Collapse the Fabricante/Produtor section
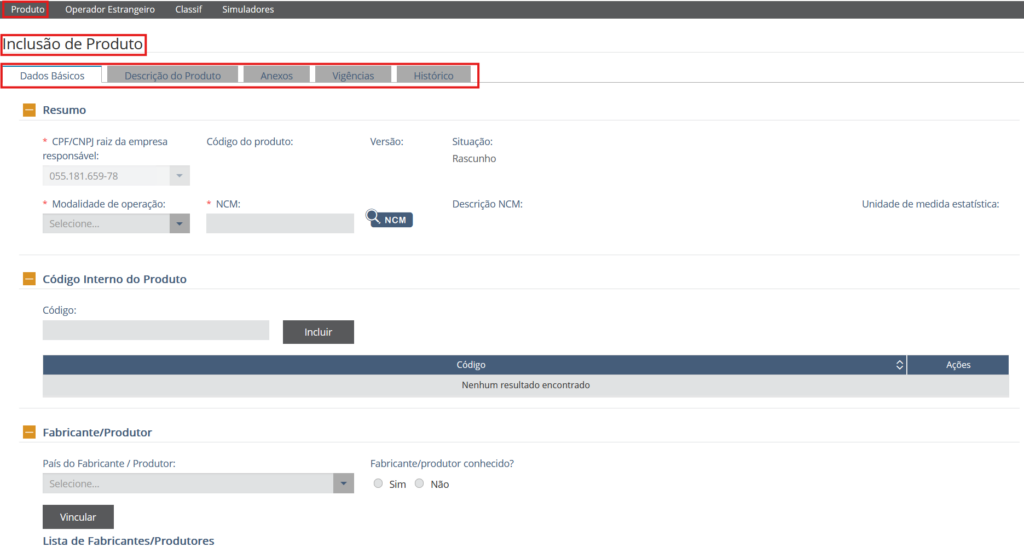 coord(29,432)
